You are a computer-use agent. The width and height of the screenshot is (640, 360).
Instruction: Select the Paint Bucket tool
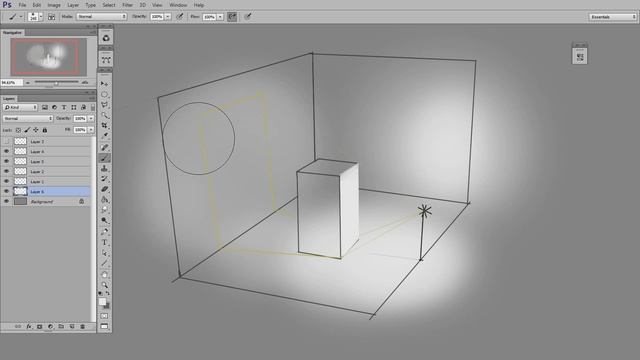(x=104, y=200)
